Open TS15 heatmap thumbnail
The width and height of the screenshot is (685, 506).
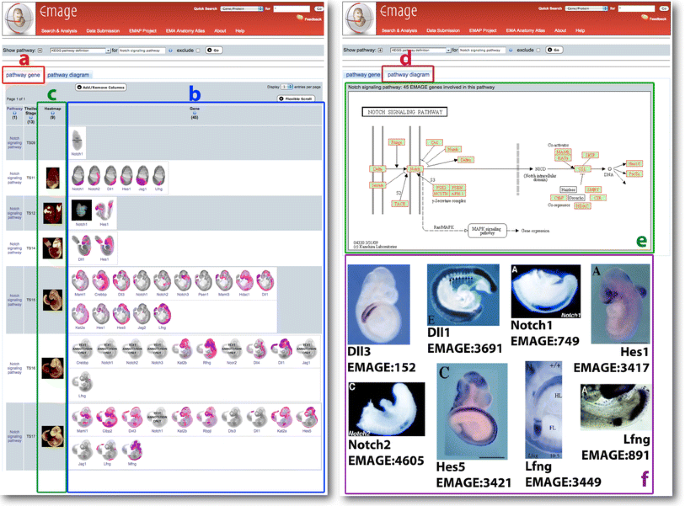point(52,300)
